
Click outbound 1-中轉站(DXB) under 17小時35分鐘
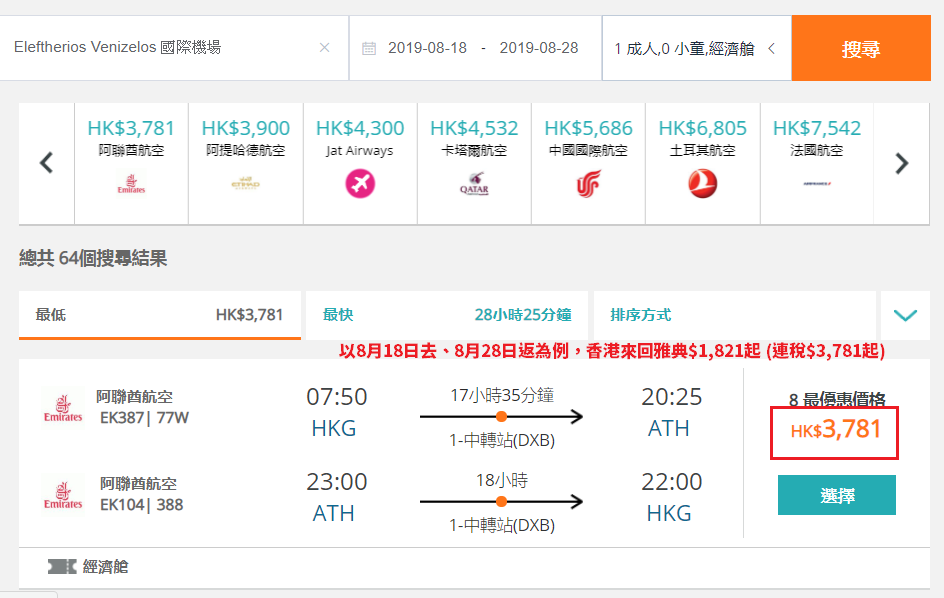[502, 440]
